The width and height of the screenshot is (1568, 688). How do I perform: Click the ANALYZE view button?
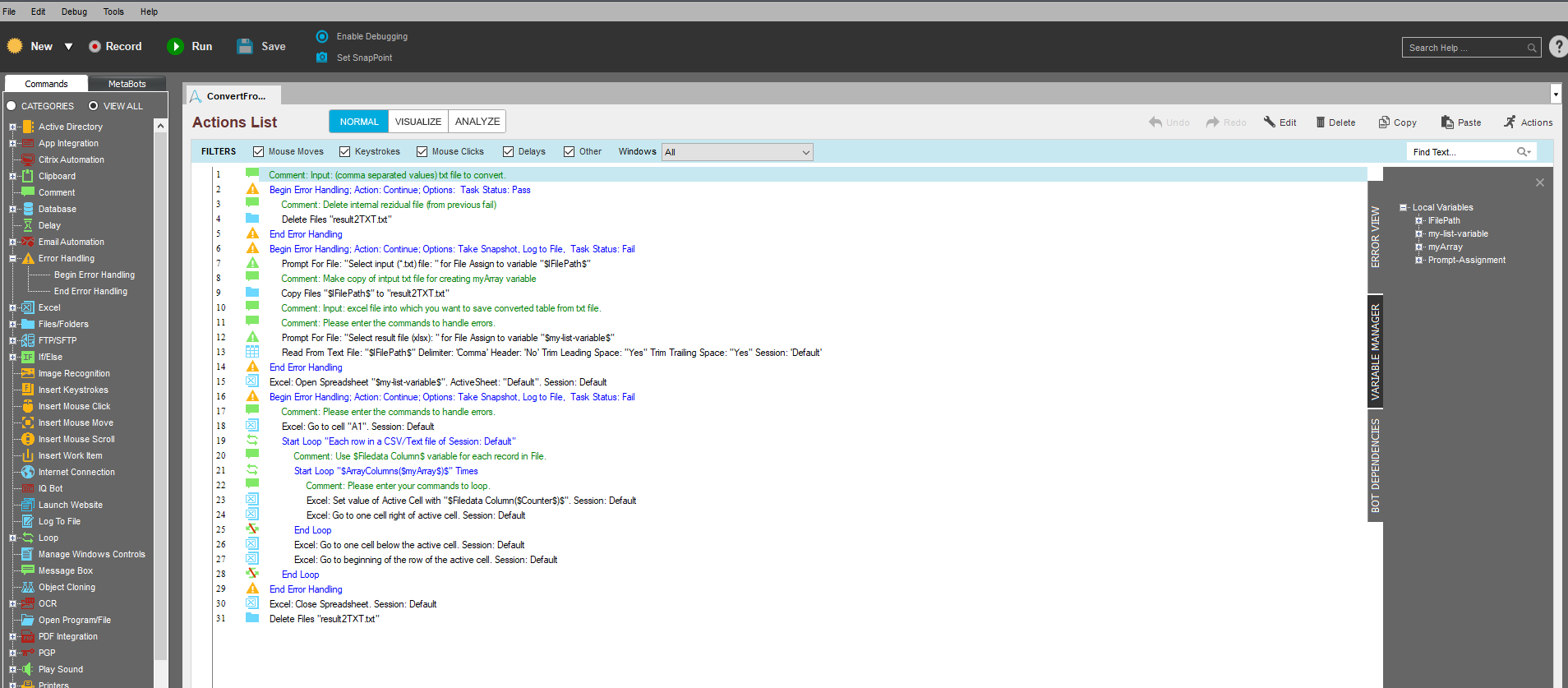point(477,122)
